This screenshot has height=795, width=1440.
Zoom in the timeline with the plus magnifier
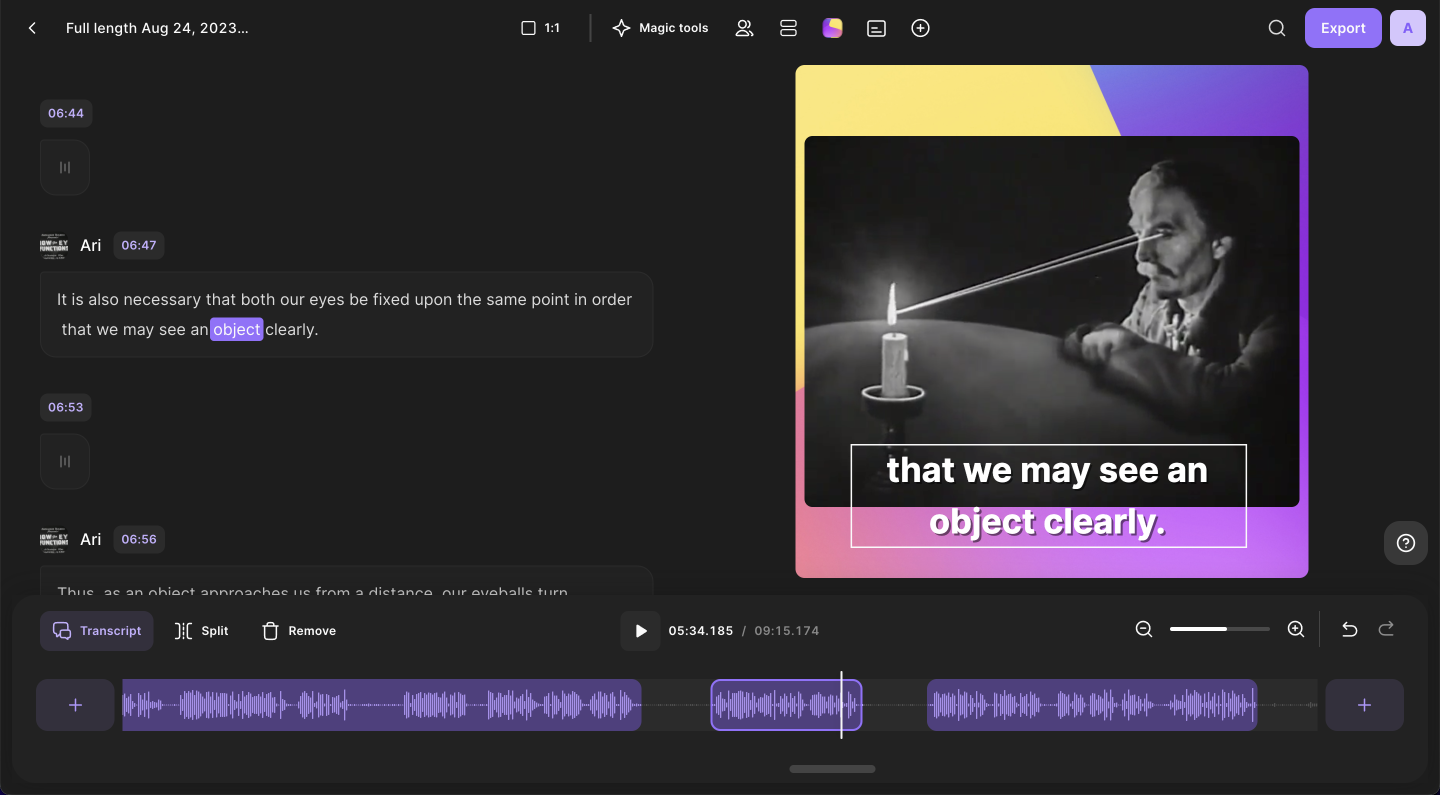(1296, 629)
